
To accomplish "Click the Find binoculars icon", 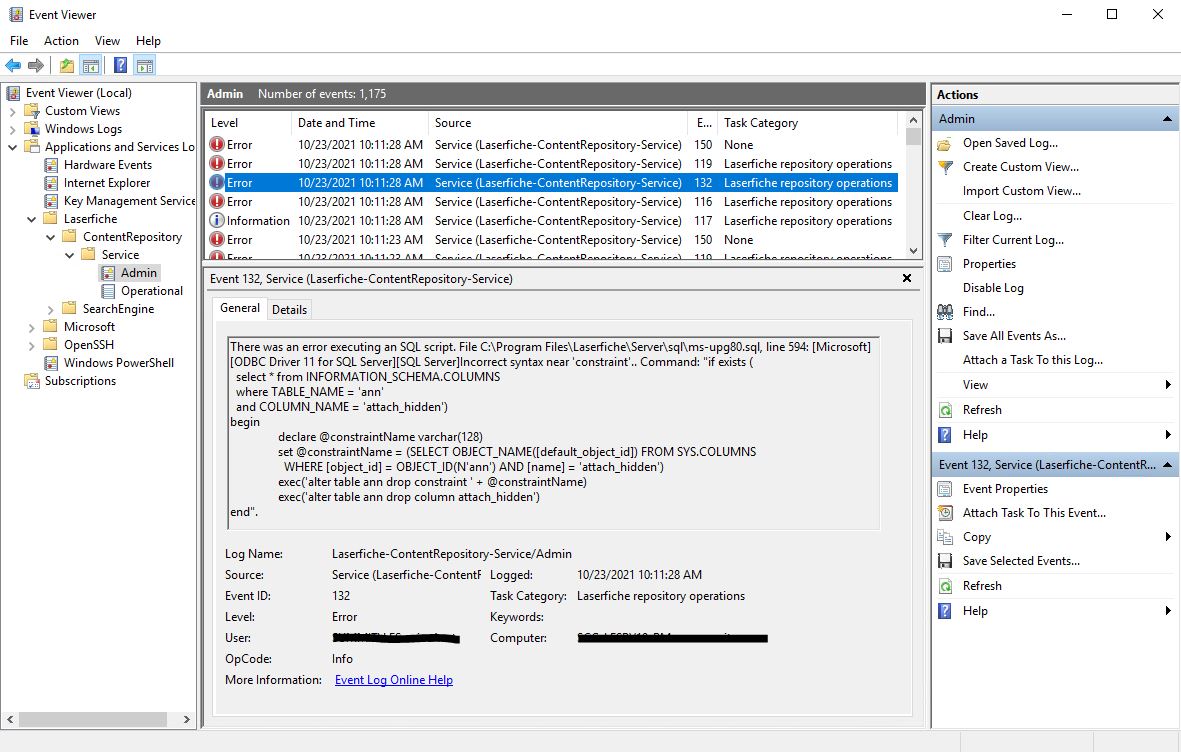I will tap(944, 312).
